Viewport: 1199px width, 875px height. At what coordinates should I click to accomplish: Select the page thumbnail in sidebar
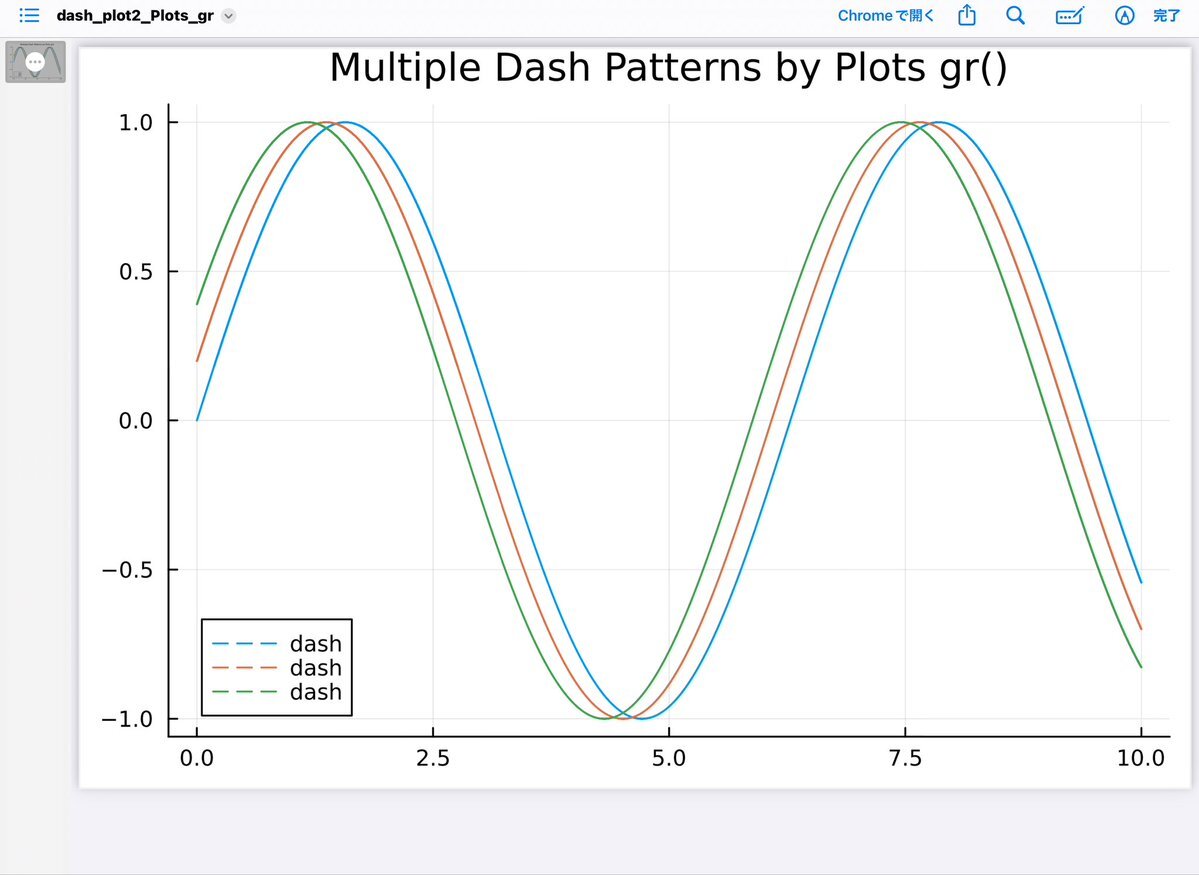point(35,62)
